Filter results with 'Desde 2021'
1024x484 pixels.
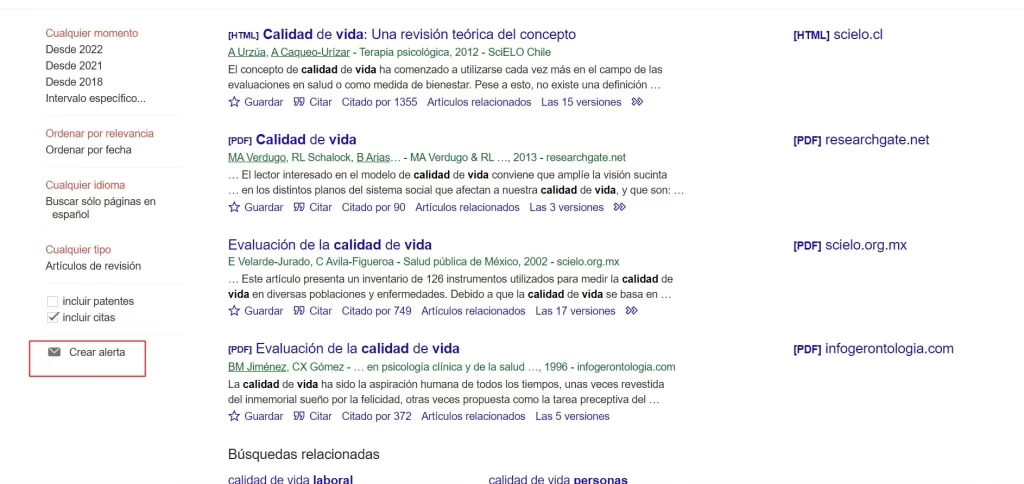(74, 66)
